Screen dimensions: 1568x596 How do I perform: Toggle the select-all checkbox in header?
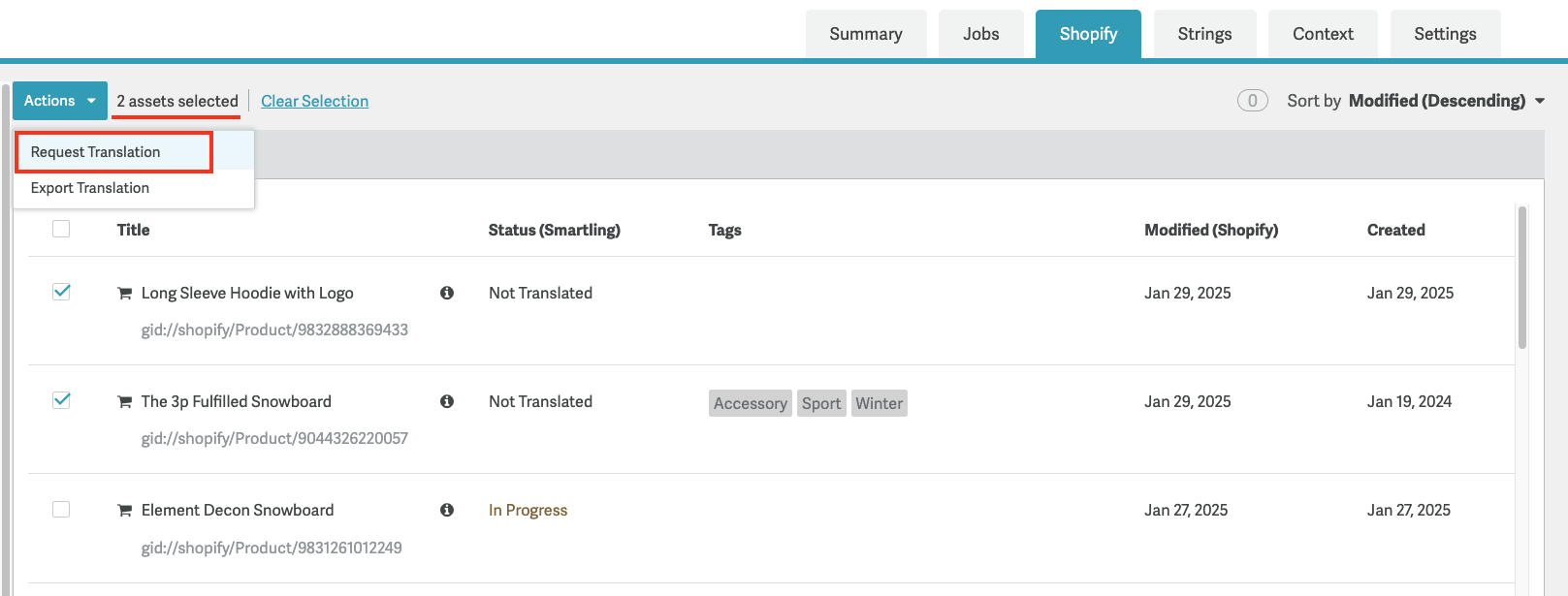point(61,229)
